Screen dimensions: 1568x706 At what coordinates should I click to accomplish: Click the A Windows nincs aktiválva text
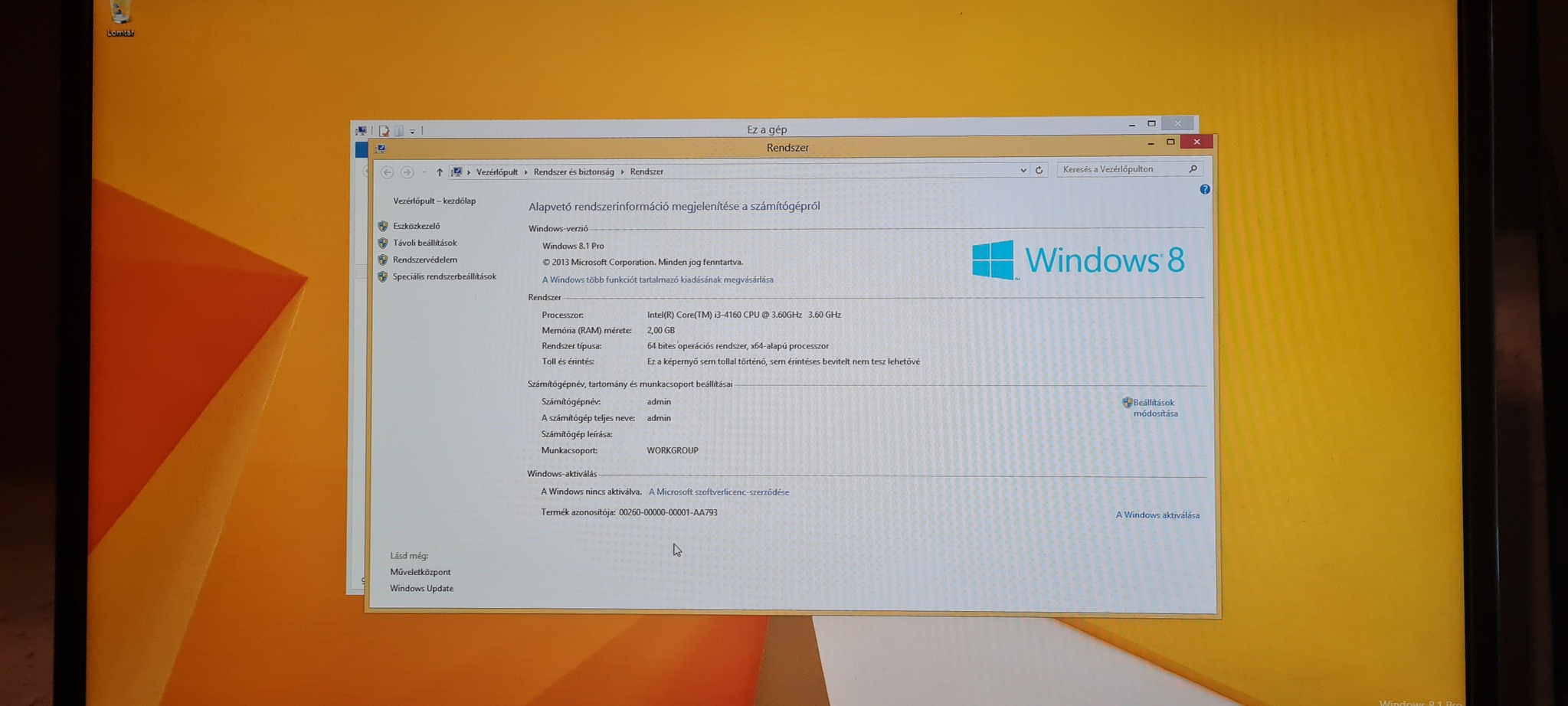pyautogui.click(x=591, y=492)
